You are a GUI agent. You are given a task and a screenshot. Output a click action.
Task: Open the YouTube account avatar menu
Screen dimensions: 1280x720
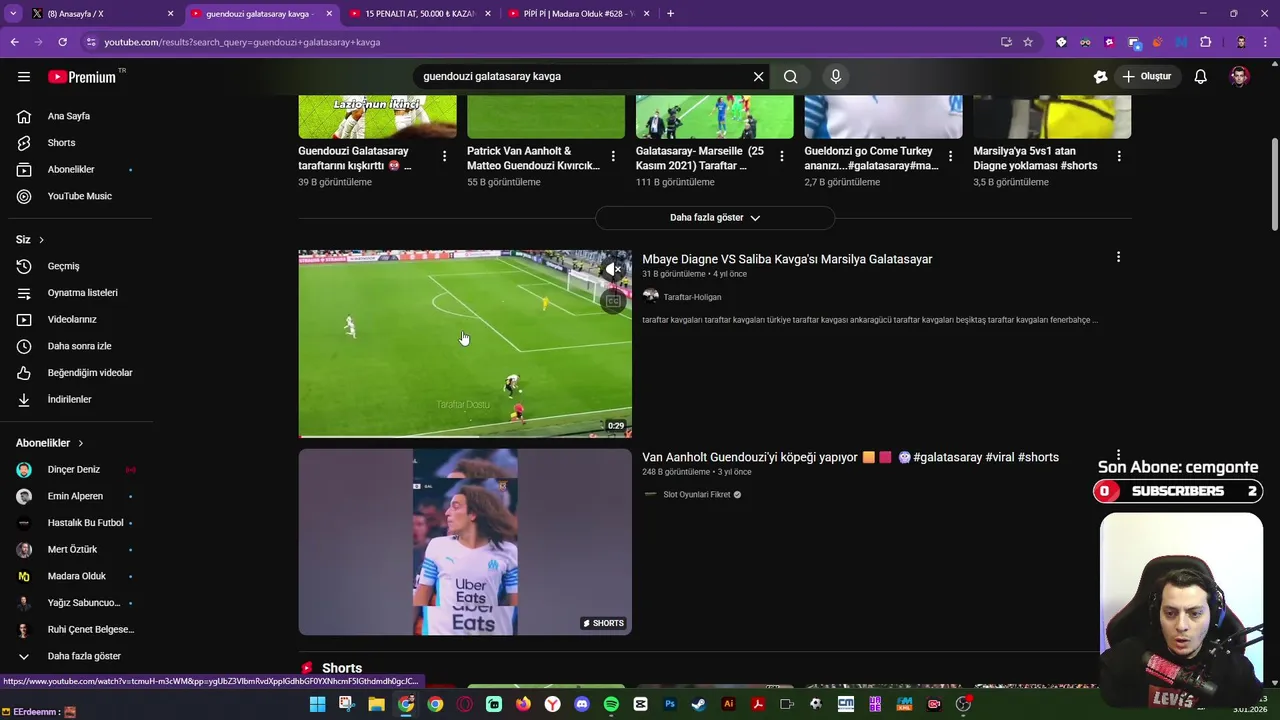pyautogui.click(x=1239, y=77)
